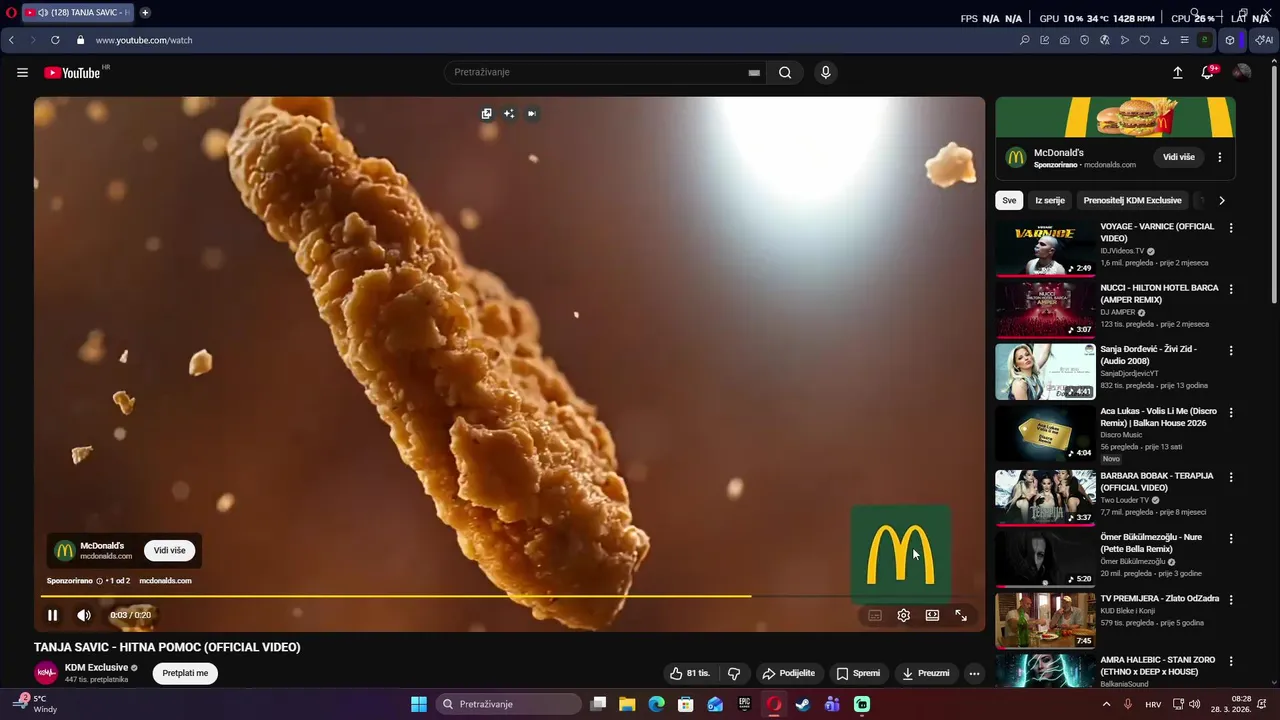Image resolution: width=1280 pixels, height=720 pixels.
Task: Open options menu for the McDonald's sidebar ad
Action: click(x=1220, y=157)
